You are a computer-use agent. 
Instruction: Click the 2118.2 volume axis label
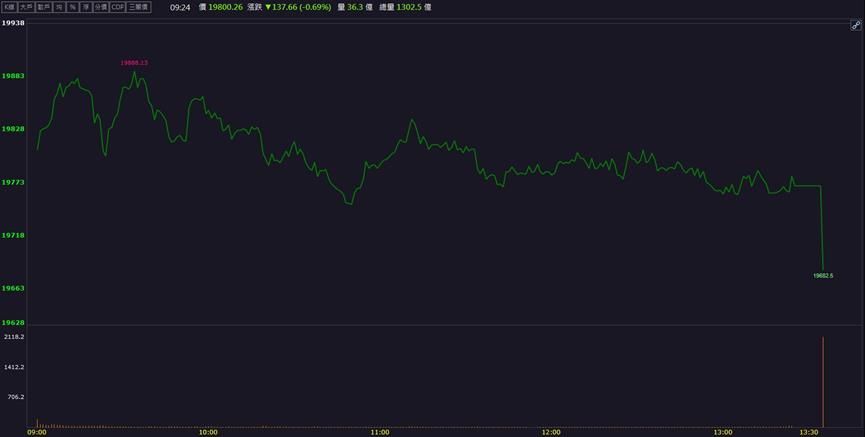click(x=14, y=337)
